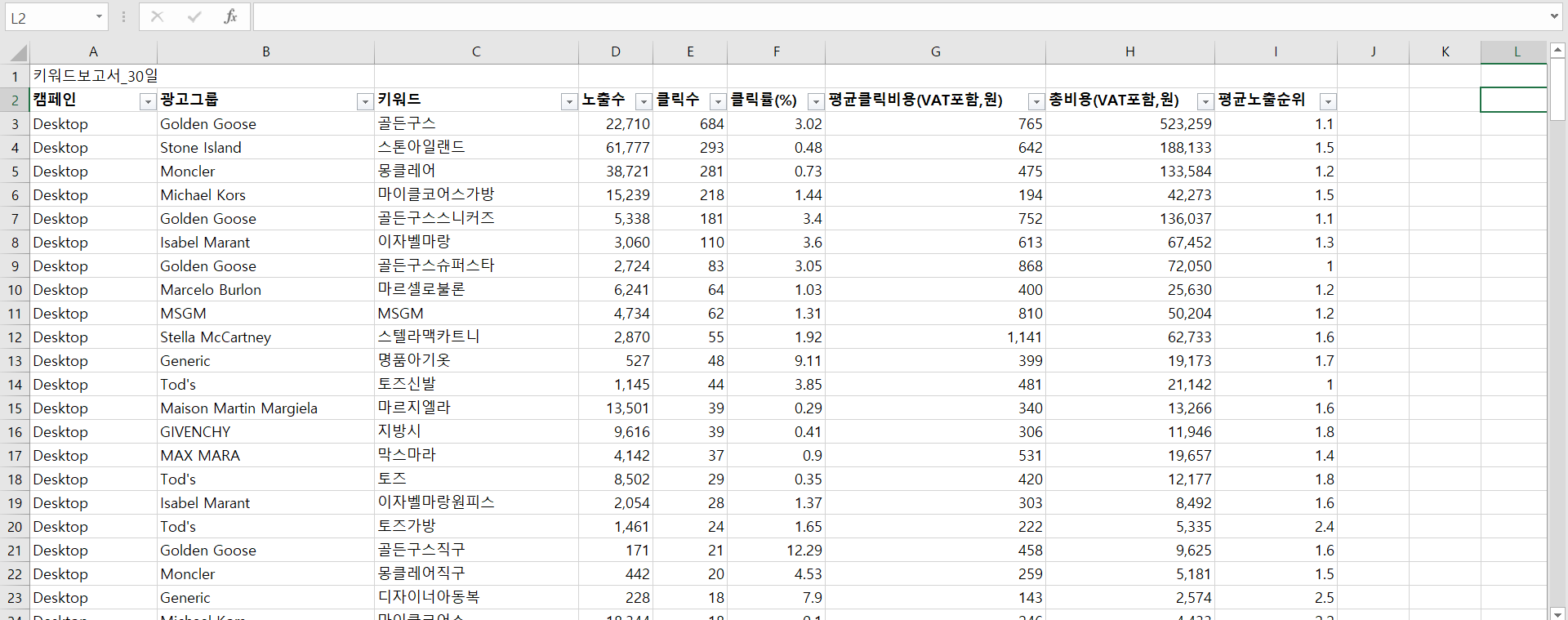
Task: Click the Insert Function fx icon
Action: click(x=230, y=16)
